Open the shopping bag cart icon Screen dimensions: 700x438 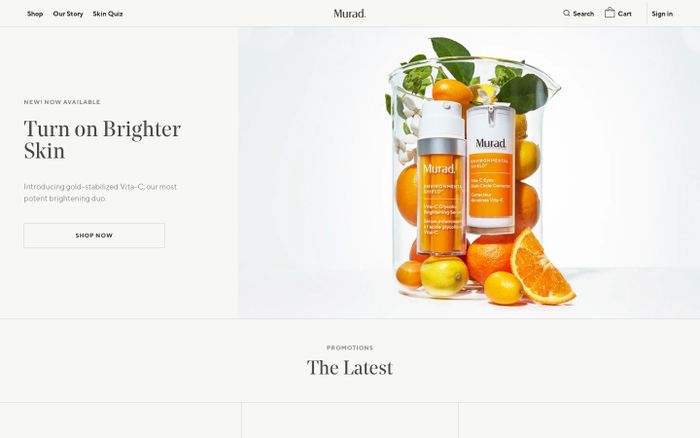pos(609,13)
